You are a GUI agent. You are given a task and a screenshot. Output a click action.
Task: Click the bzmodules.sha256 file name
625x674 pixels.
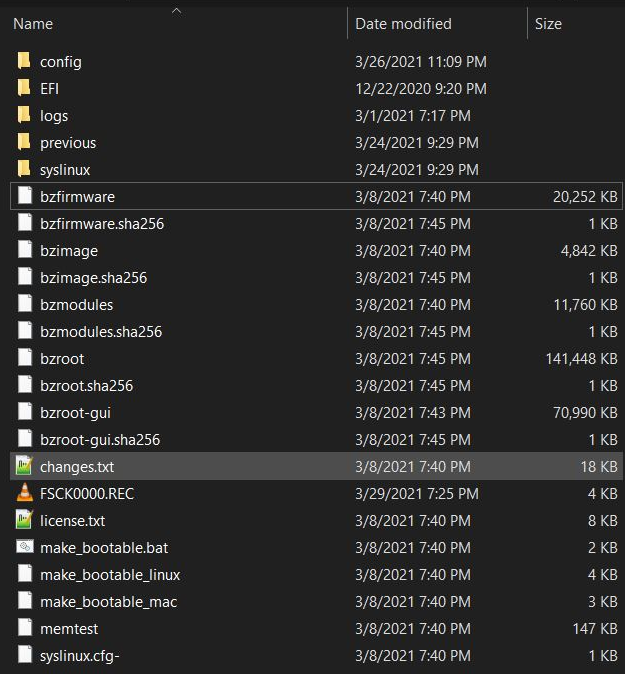coord(101,332)
